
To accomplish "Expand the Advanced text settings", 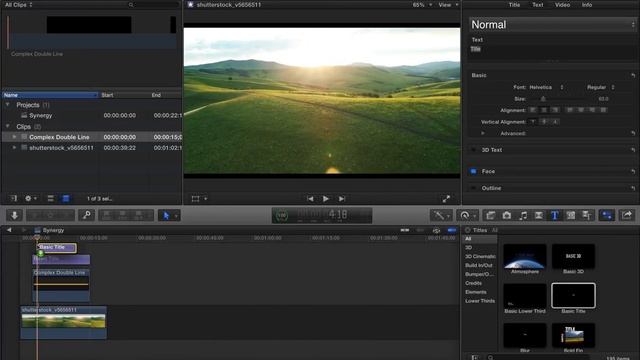I will 483,133.
